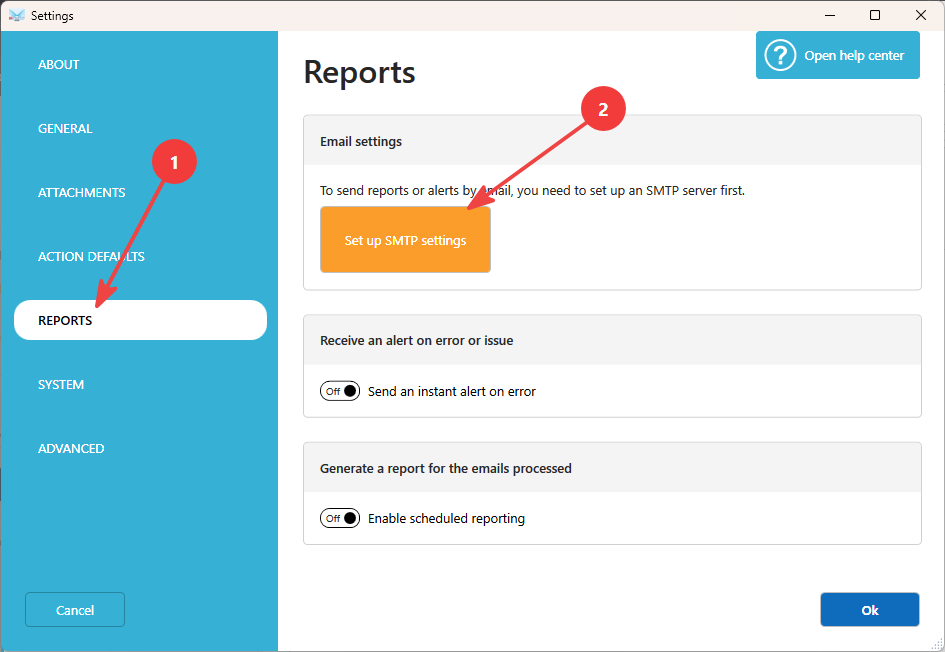Click the question mark help icon
Screen dimensions: 945x652
[x=780, y=55]
